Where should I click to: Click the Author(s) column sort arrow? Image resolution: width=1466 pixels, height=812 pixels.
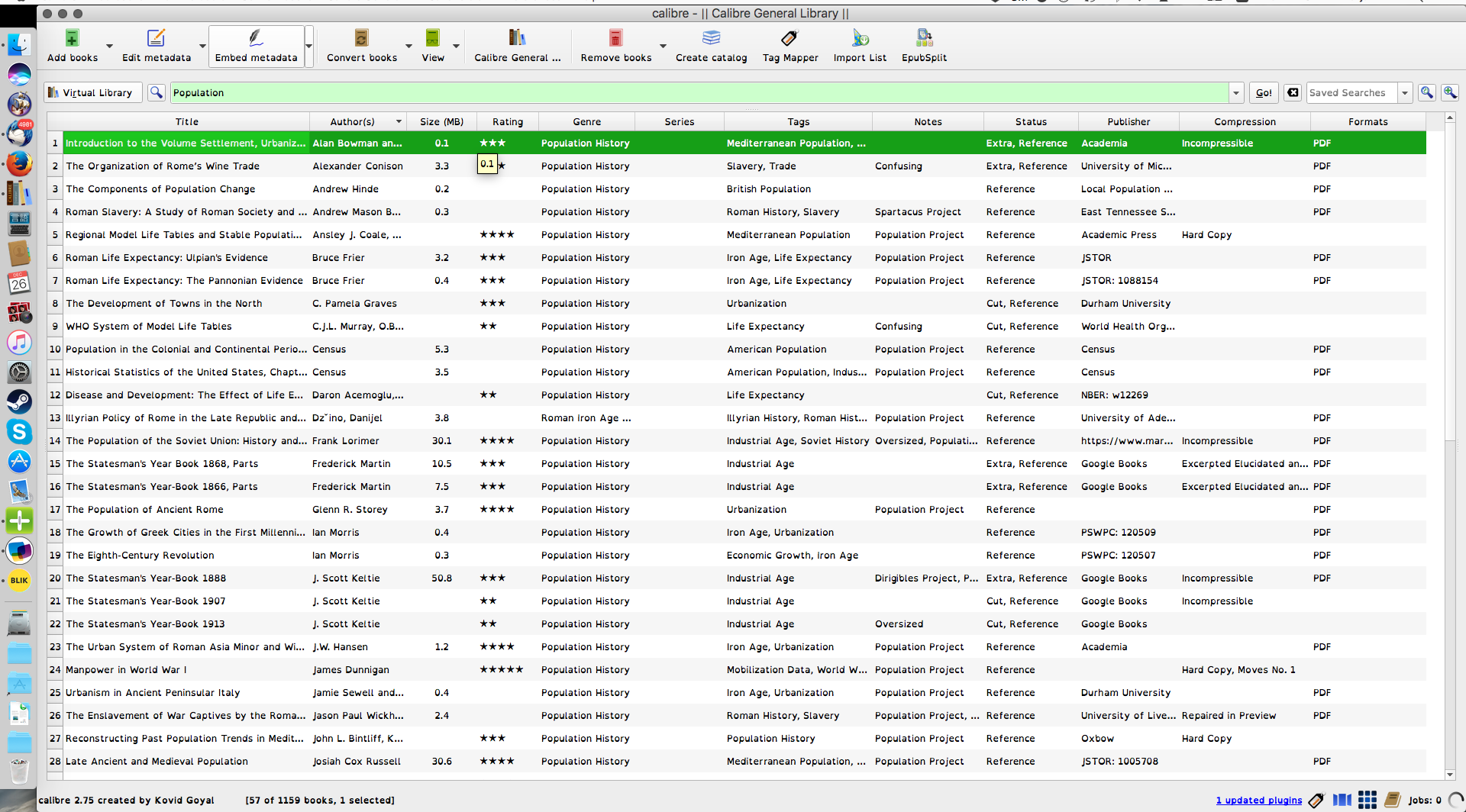(399, 122)
